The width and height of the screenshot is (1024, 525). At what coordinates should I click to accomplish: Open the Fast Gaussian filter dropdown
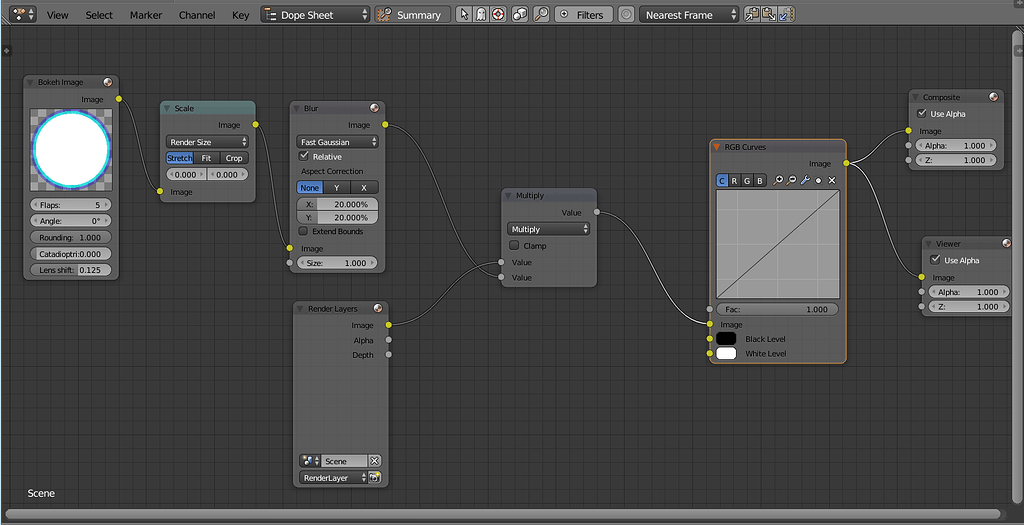point(338,142)
